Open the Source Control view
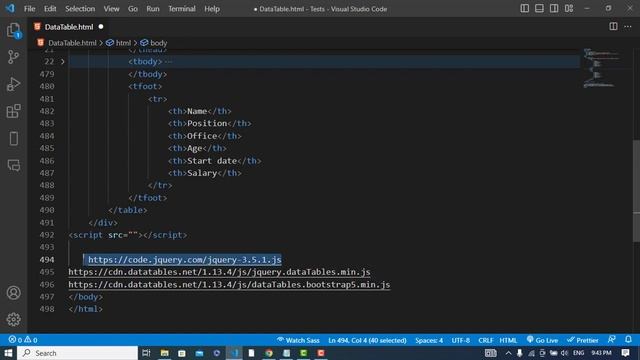Screen dimensions: 640x360 click(x=13, y=57)
